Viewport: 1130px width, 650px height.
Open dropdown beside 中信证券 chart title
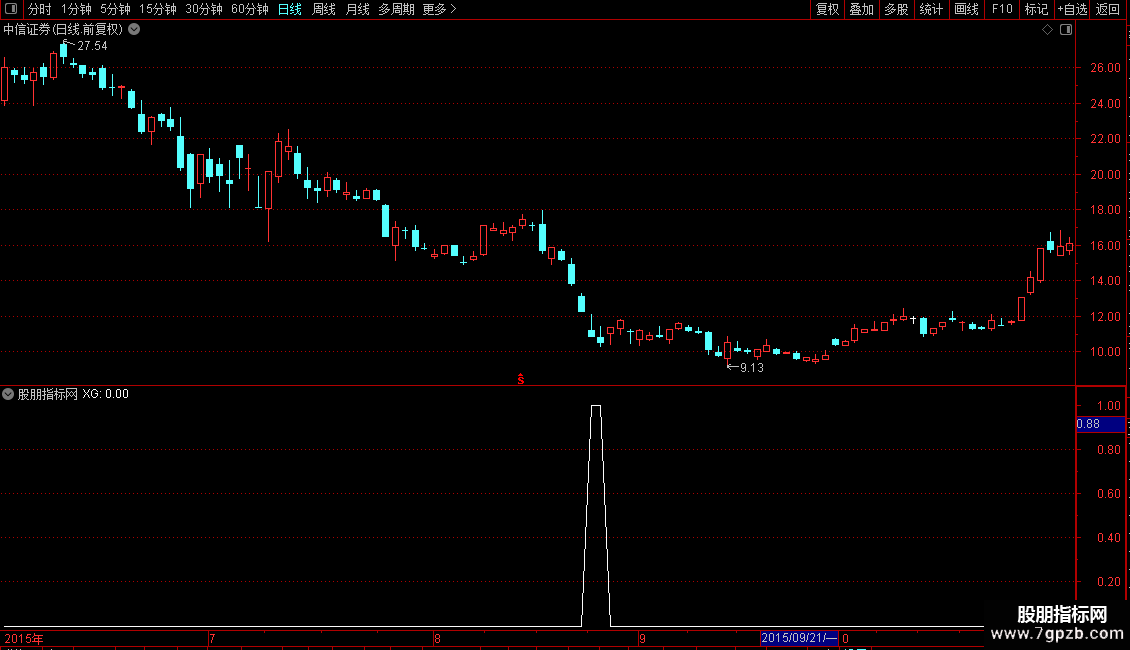(134, 30)
